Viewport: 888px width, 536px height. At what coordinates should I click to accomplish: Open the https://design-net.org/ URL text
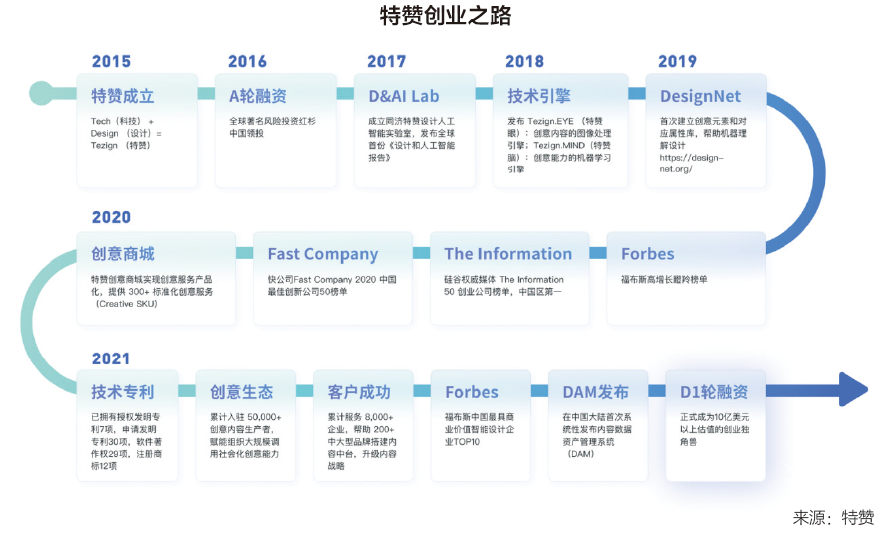691,163
